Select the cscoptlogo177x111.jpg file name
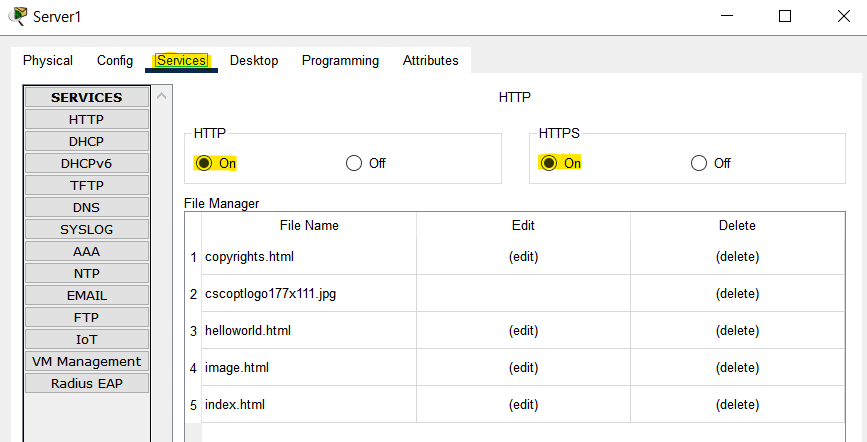The height and width of the screenshot is (442, 867). 270,294
